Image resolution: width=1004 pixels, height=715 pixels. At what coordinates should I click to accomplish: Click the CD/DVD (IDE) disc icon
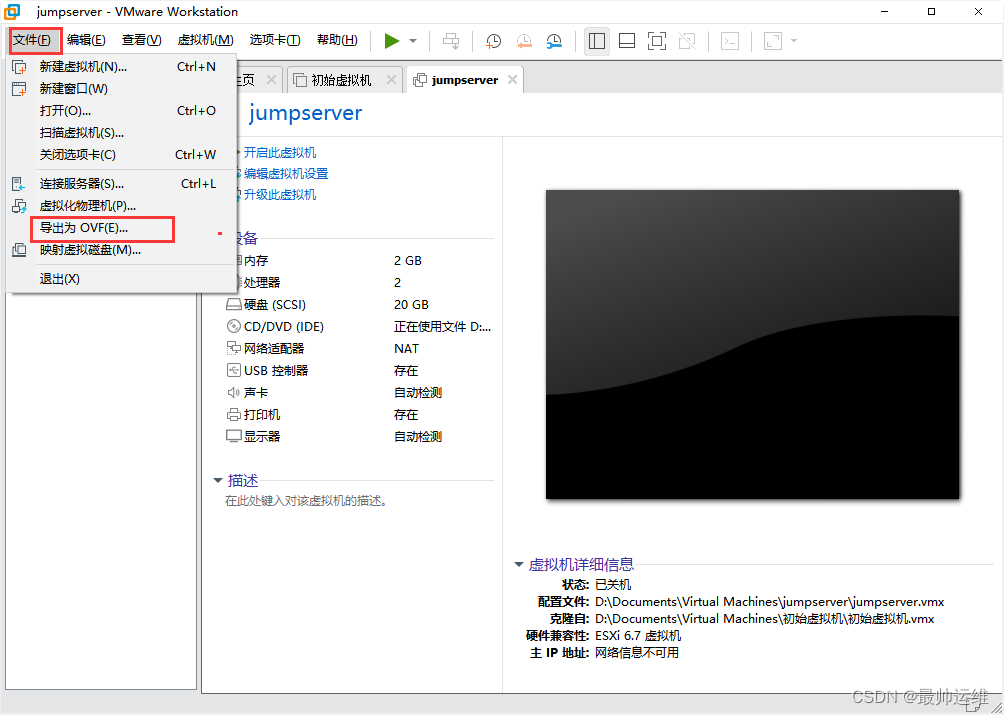pyautogui.click(x=234, y=326)
